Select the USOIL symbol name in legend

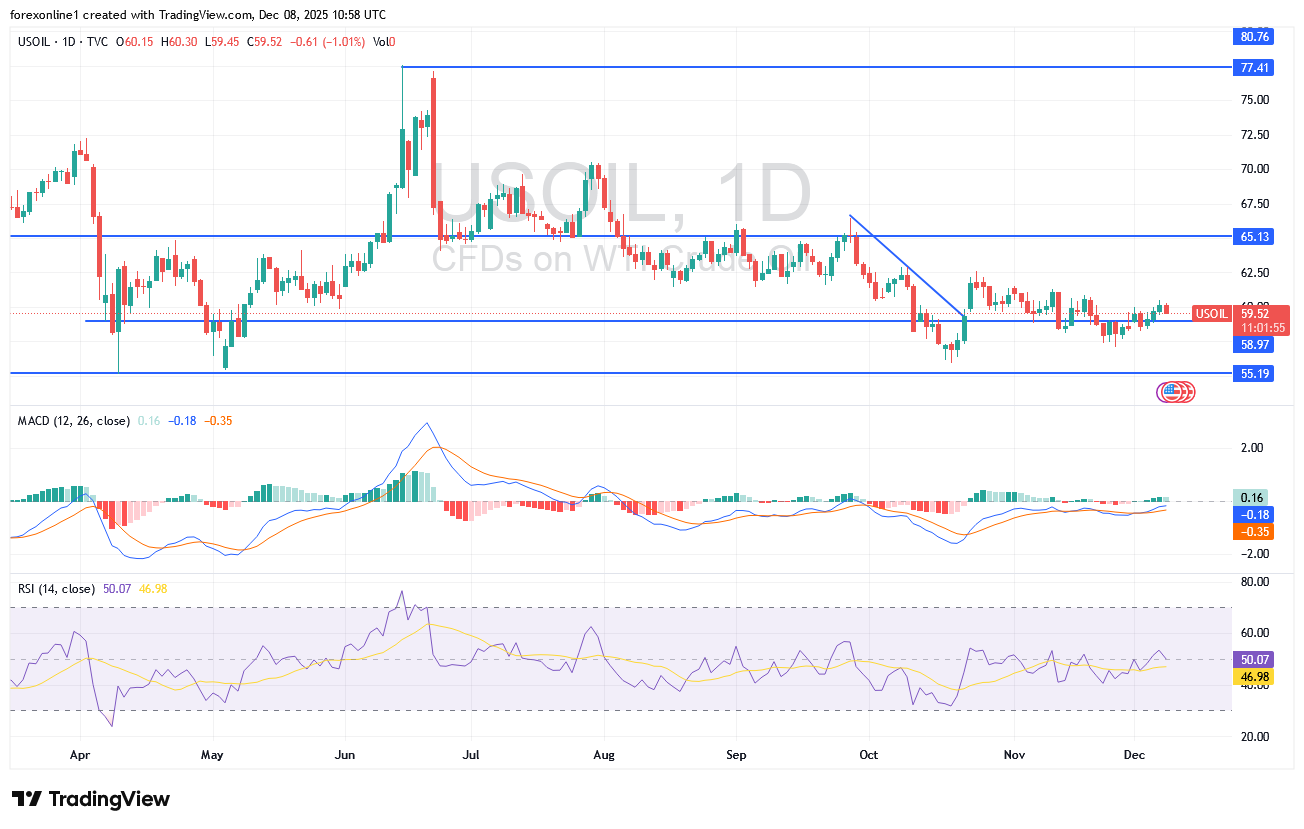[38, 42]
